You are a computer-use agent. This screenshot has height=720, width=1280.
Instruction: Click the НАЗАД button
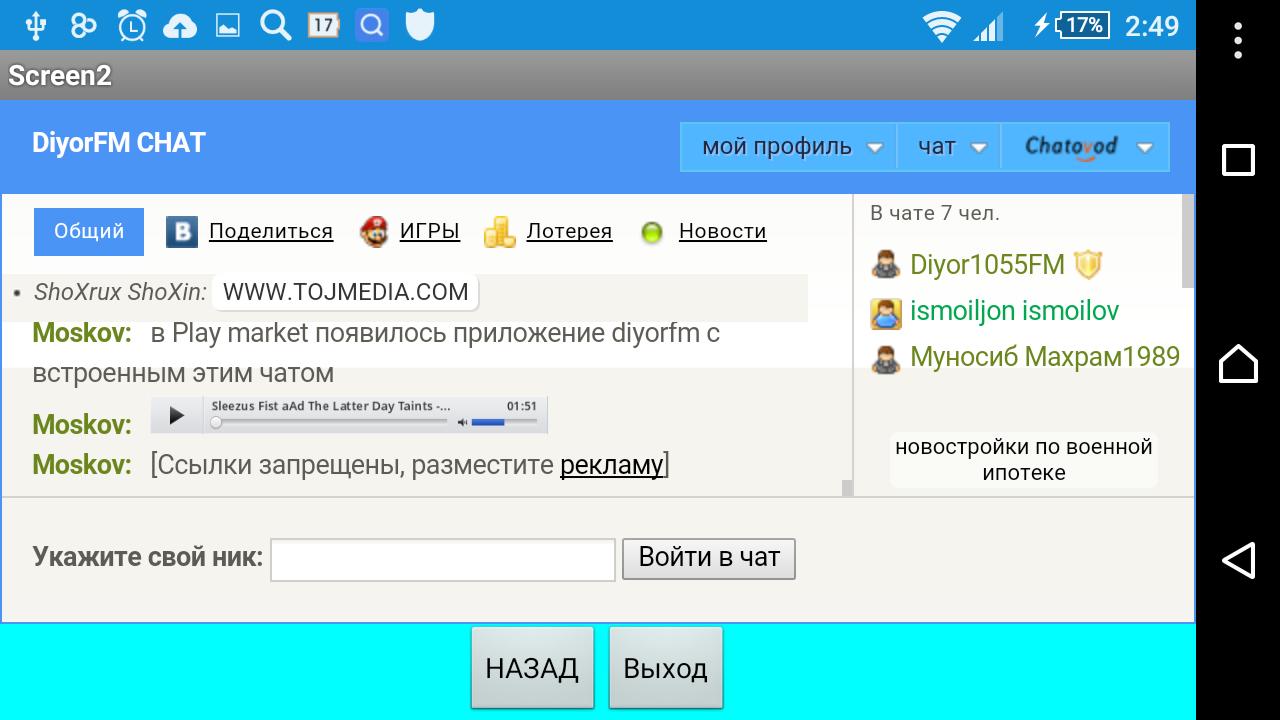[532, 668]
